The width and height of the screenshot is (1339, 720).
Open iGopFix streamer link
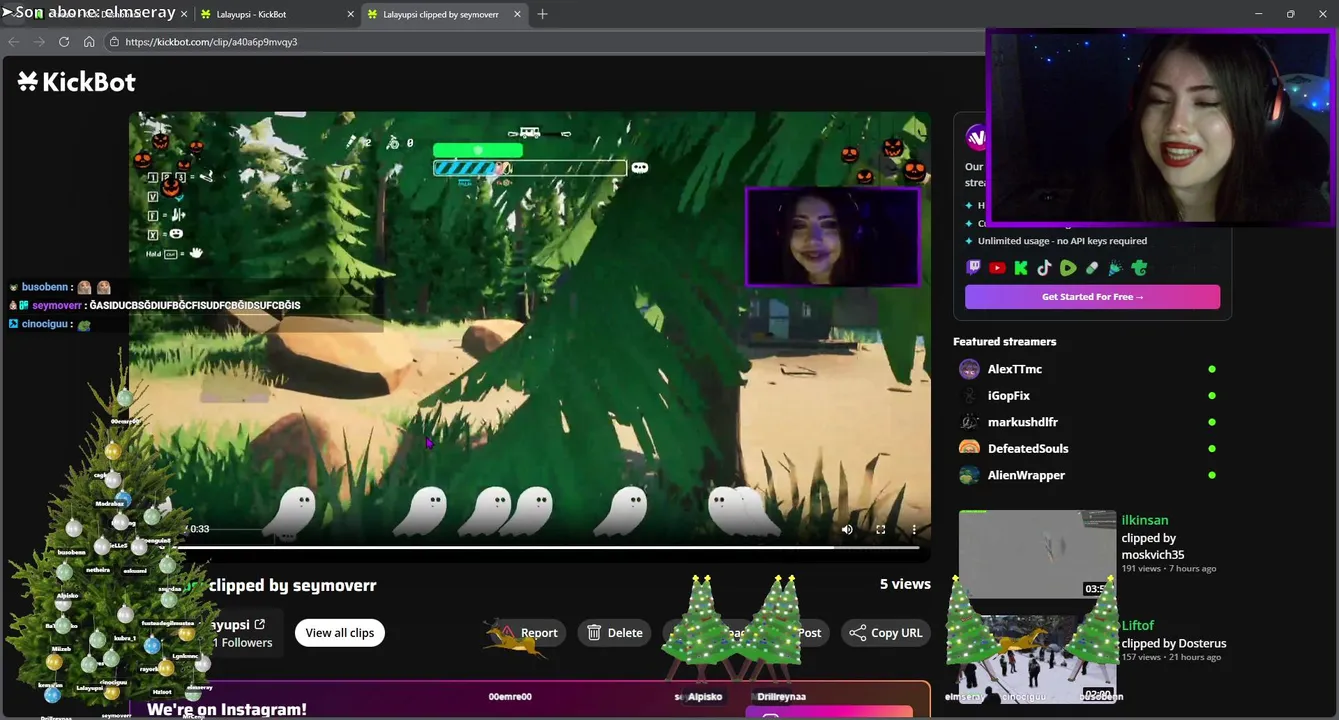(x=1009, y=396)
